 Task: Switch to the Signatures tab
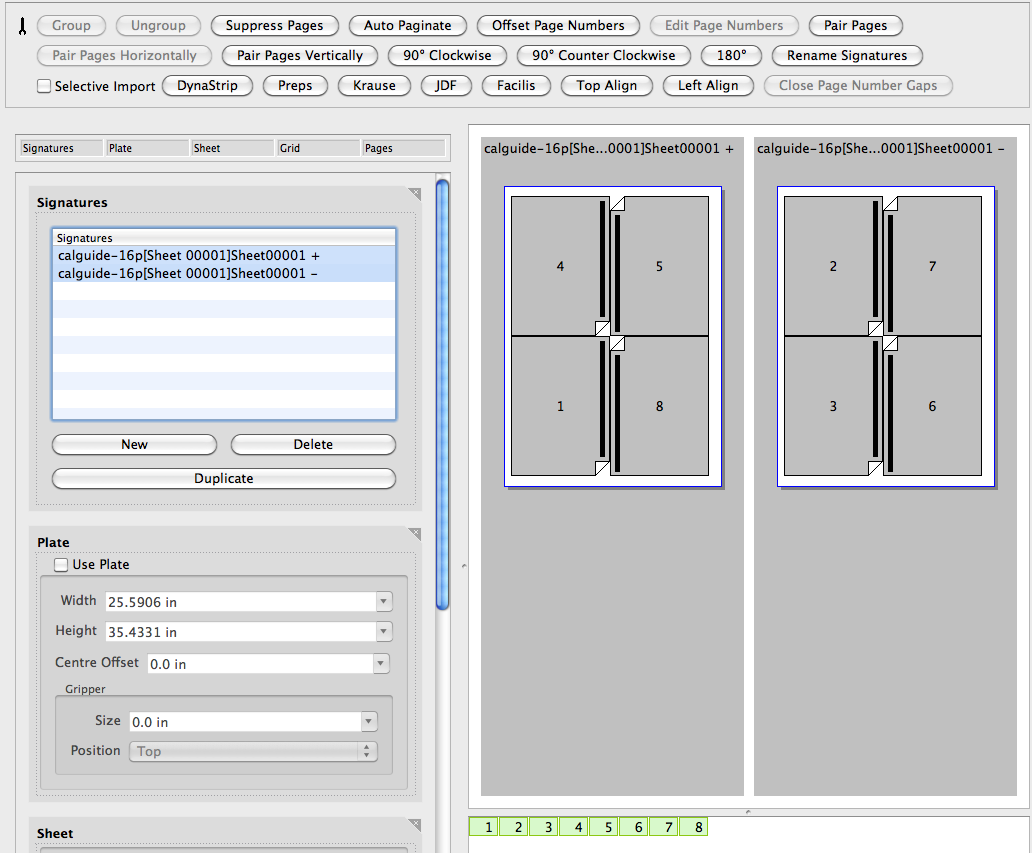61,148
